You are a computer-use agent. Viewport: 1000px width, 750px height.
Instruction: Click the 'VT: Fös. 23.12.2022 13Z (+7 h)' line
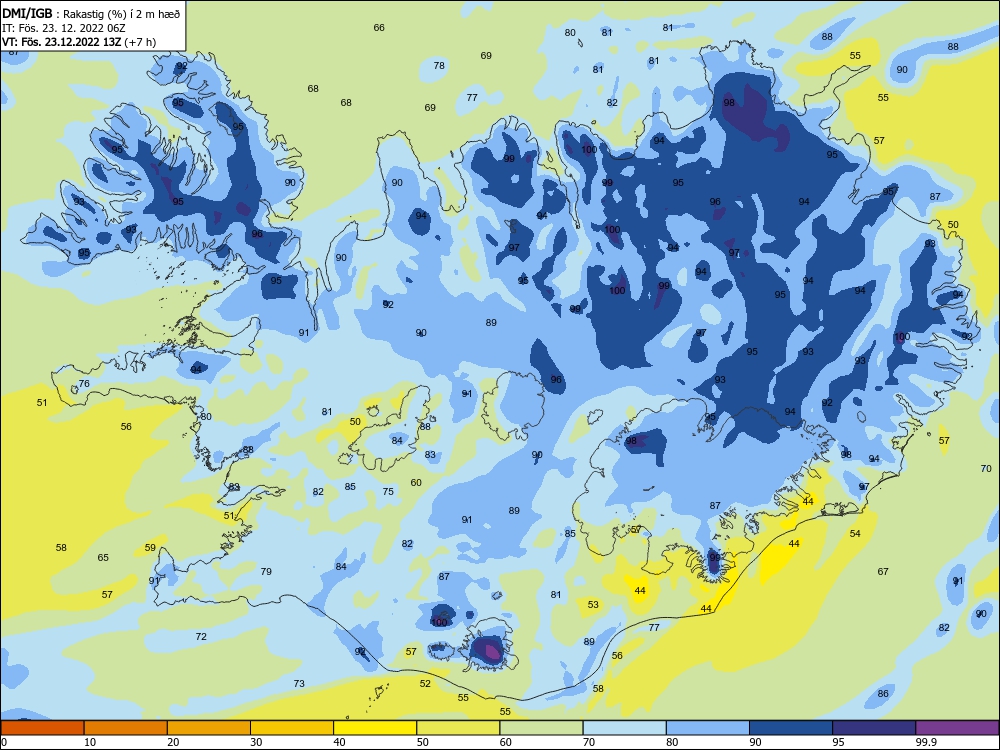click(x=78, y=42)
